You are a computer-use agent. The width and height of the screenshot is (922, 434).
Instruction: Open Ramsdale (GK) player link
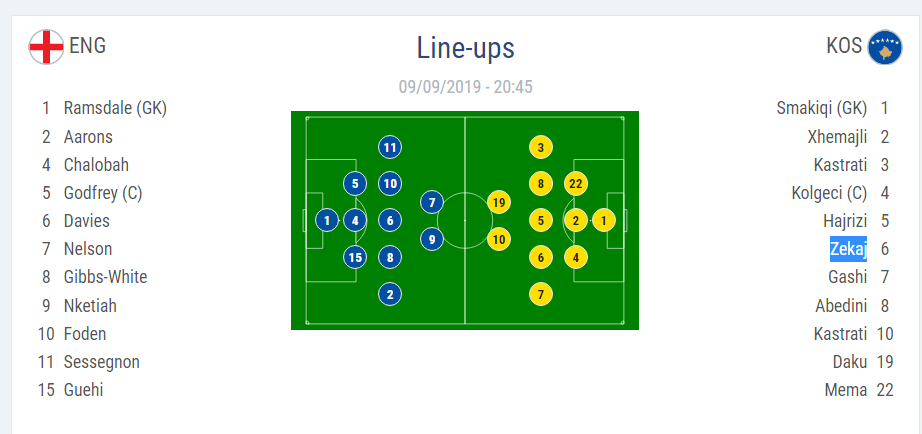pyautogui.click(x=114, y=108)
